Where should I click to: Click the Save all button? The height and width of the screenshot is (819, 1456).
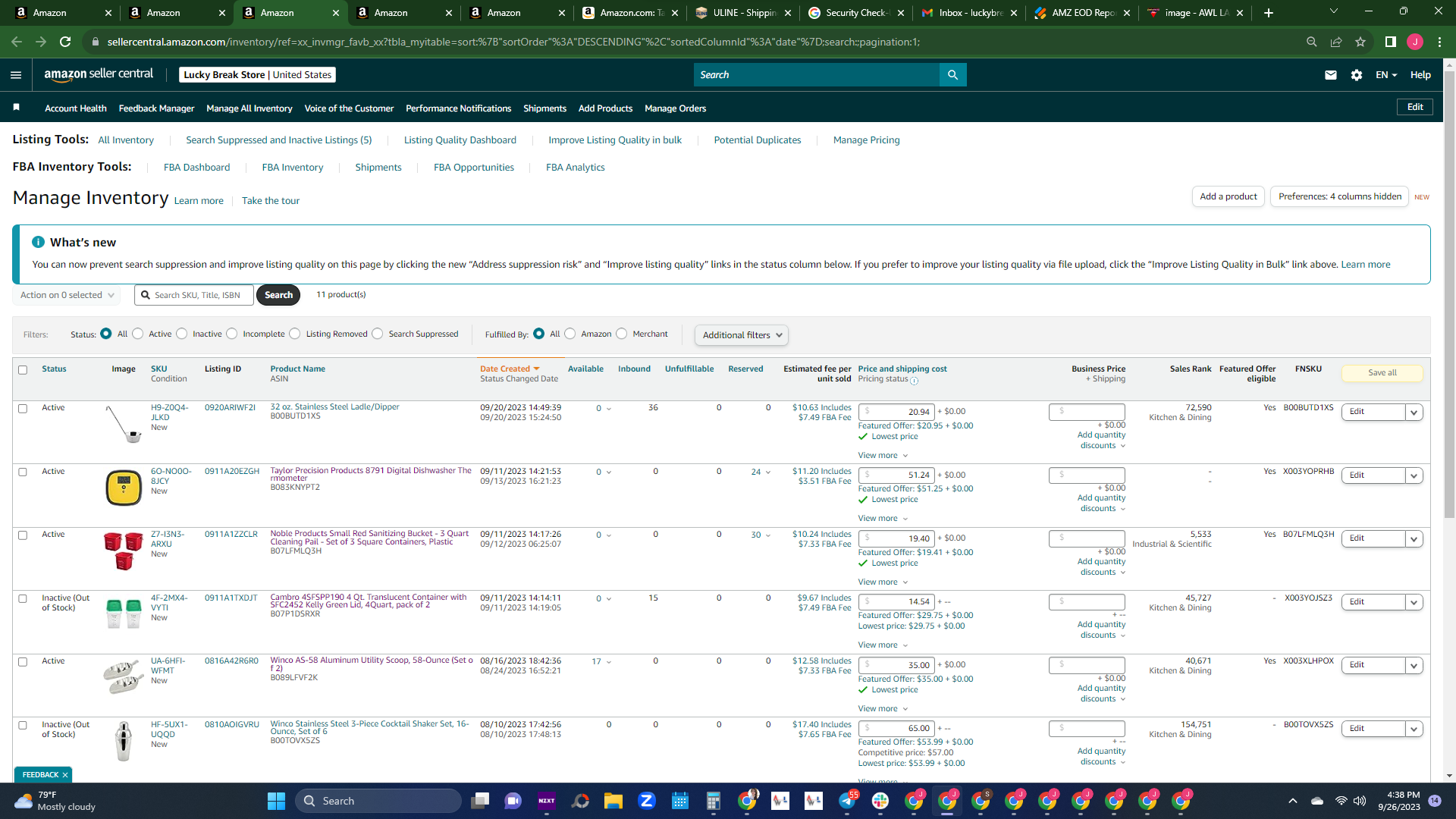(x=1382, y=373)
